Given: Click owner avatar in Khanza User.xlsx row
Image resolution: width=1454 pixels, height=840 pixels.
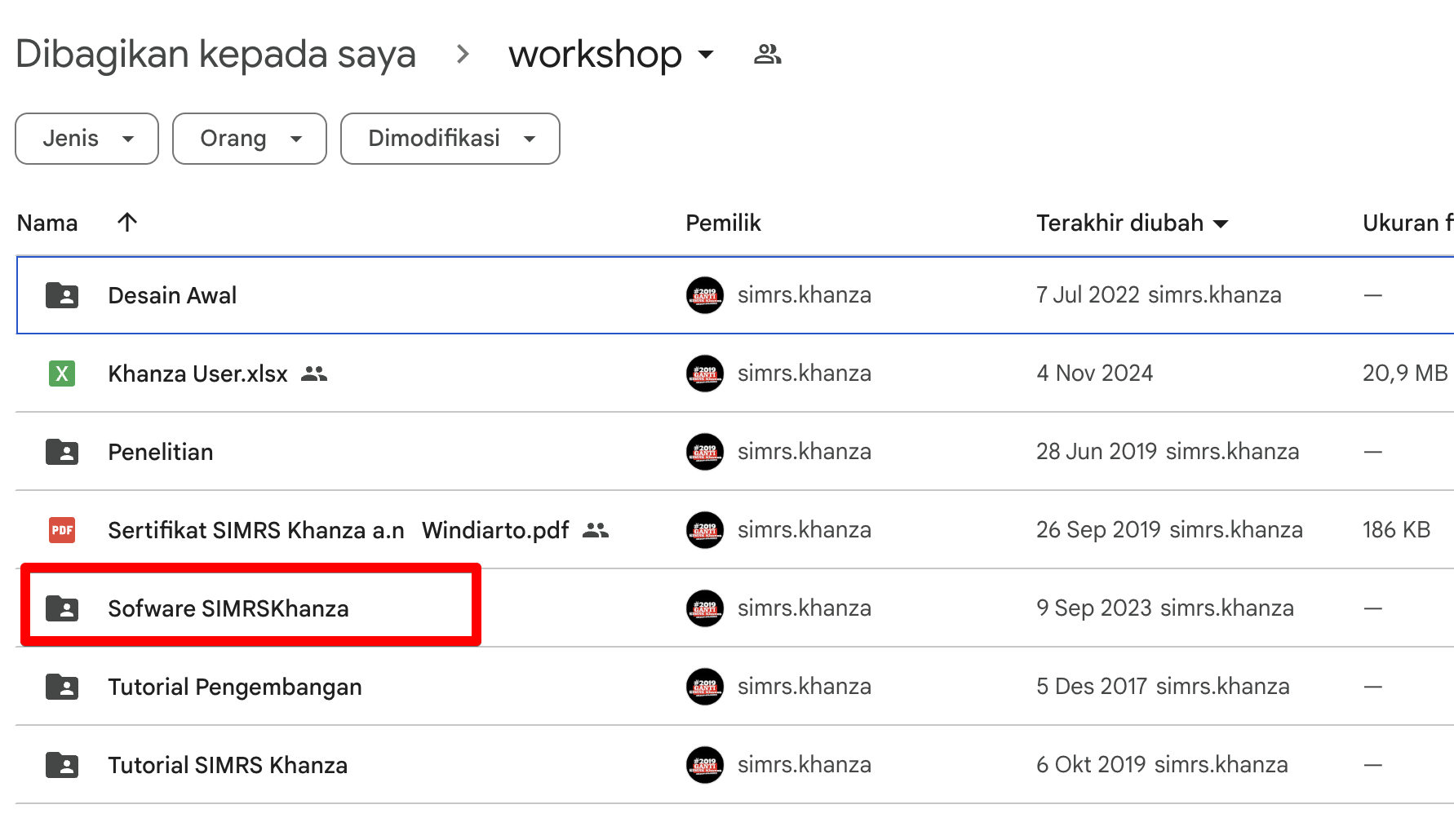Looking at the screenshot, I should 705,374.
